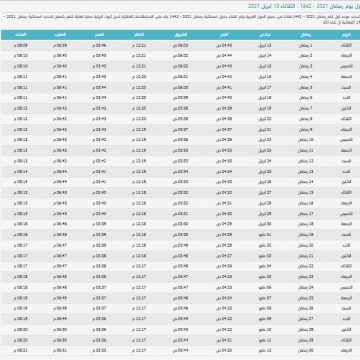Click the 15 رمضان cell
This screenshot has height=360, width=360.
tap(306, 193)
